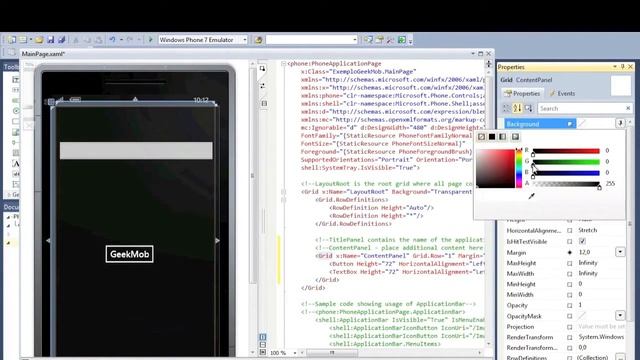The height and width of the screenshot is (360, 640).
Task: Expand the Margin value dropdown
Action: click(x=620, y=252)
